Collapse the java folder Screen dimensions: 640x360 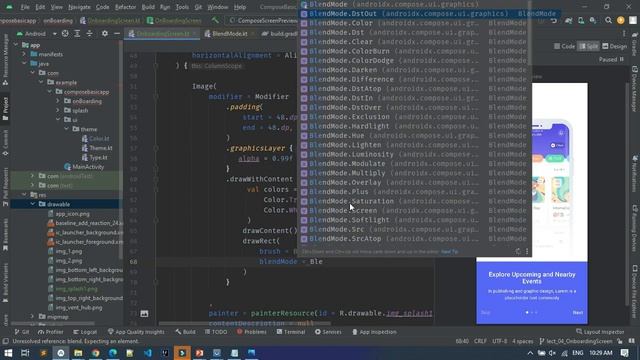pos(24,64)
